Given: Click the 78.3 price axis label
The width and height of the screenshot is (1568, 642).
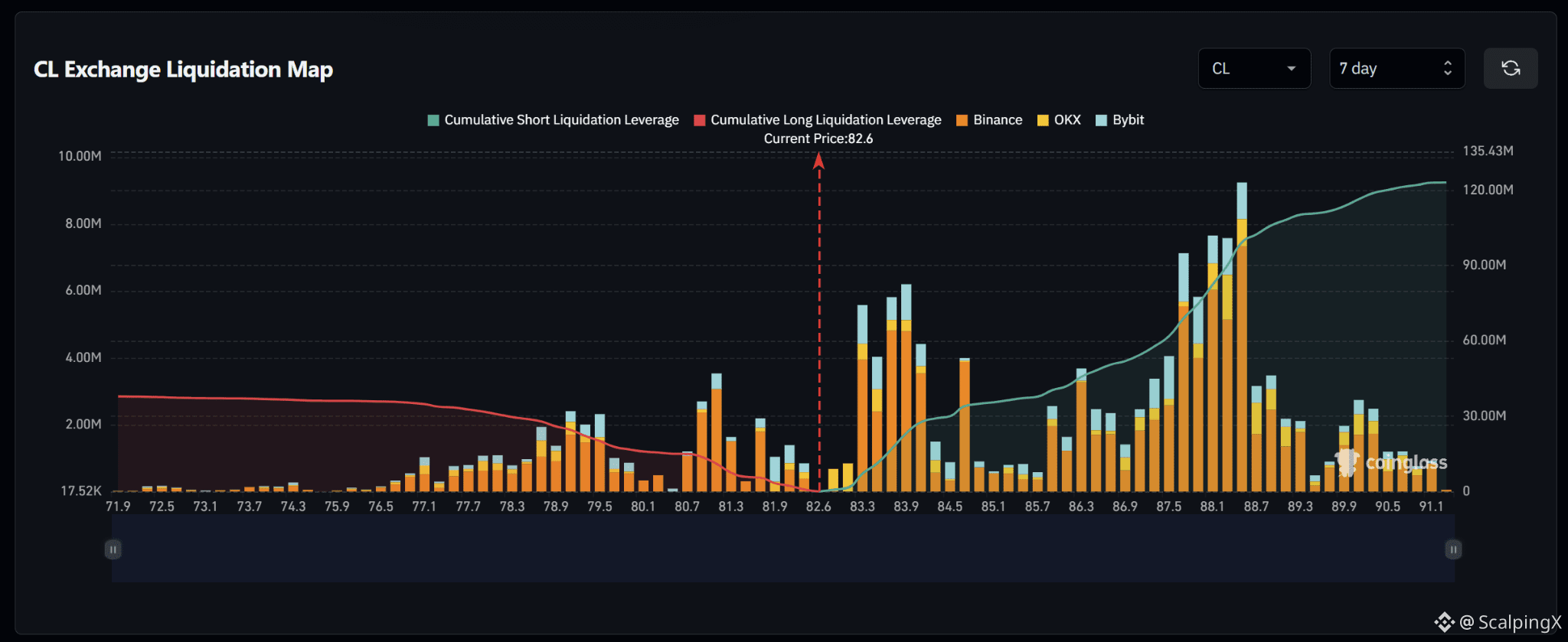Looking at the screenshot, I should pyautogui.click(x=512, y=507).
